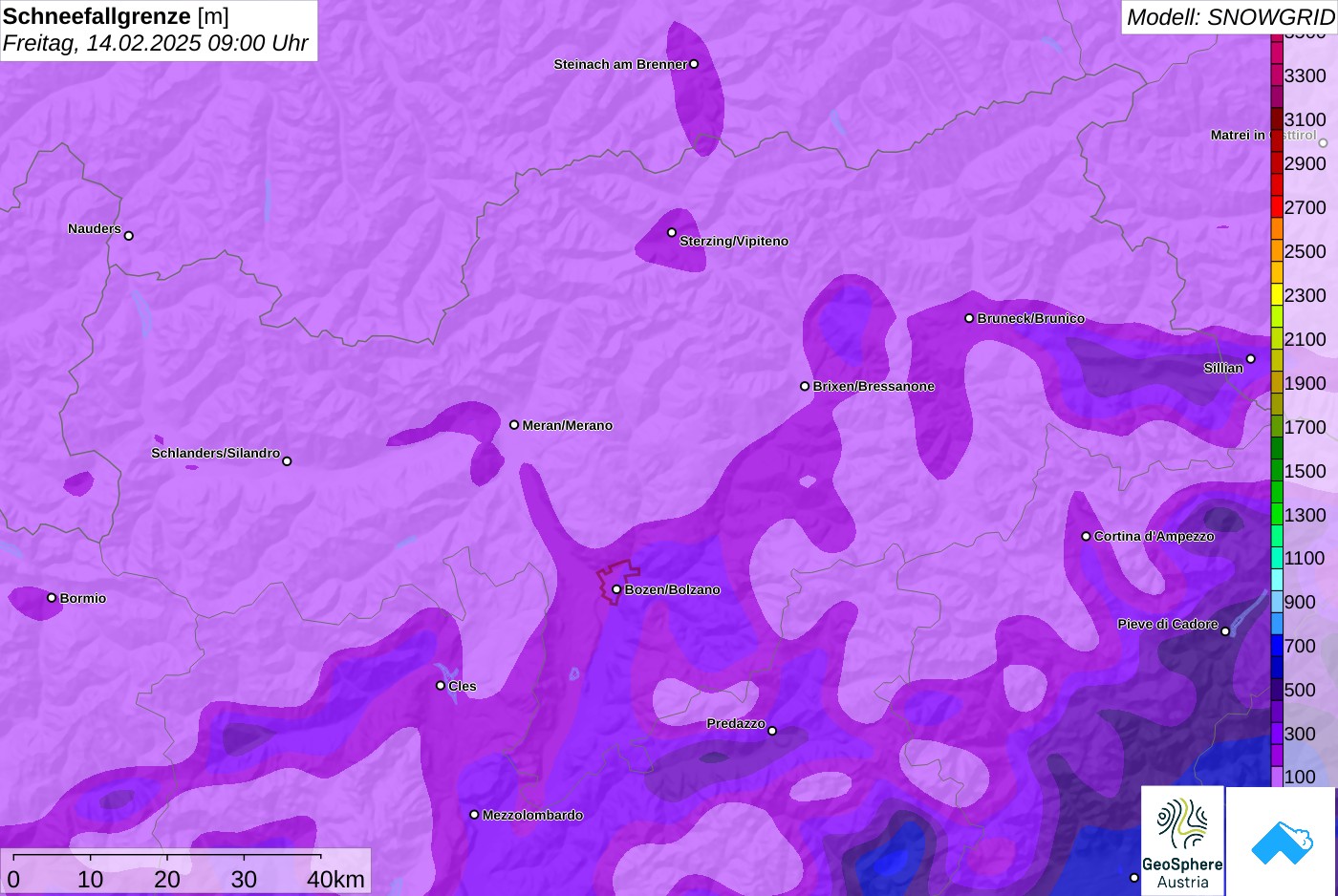Click the Sterzing/Vipiteno map marker
This screenshot has width=1338, height=896.
click(672, 232)
